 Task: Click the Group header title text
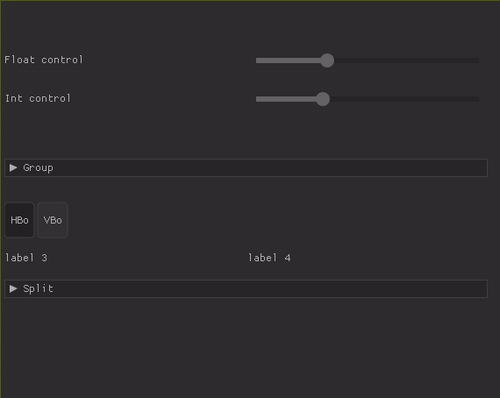38,168
